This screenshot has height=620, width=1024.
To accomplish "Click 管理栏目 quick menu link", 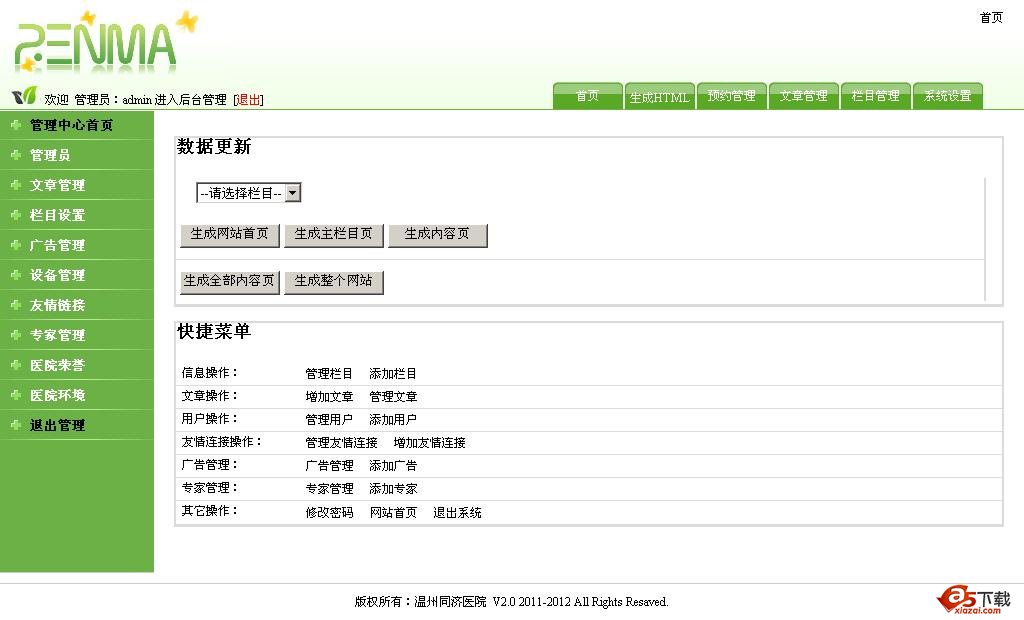I will [x=329, y=374].
